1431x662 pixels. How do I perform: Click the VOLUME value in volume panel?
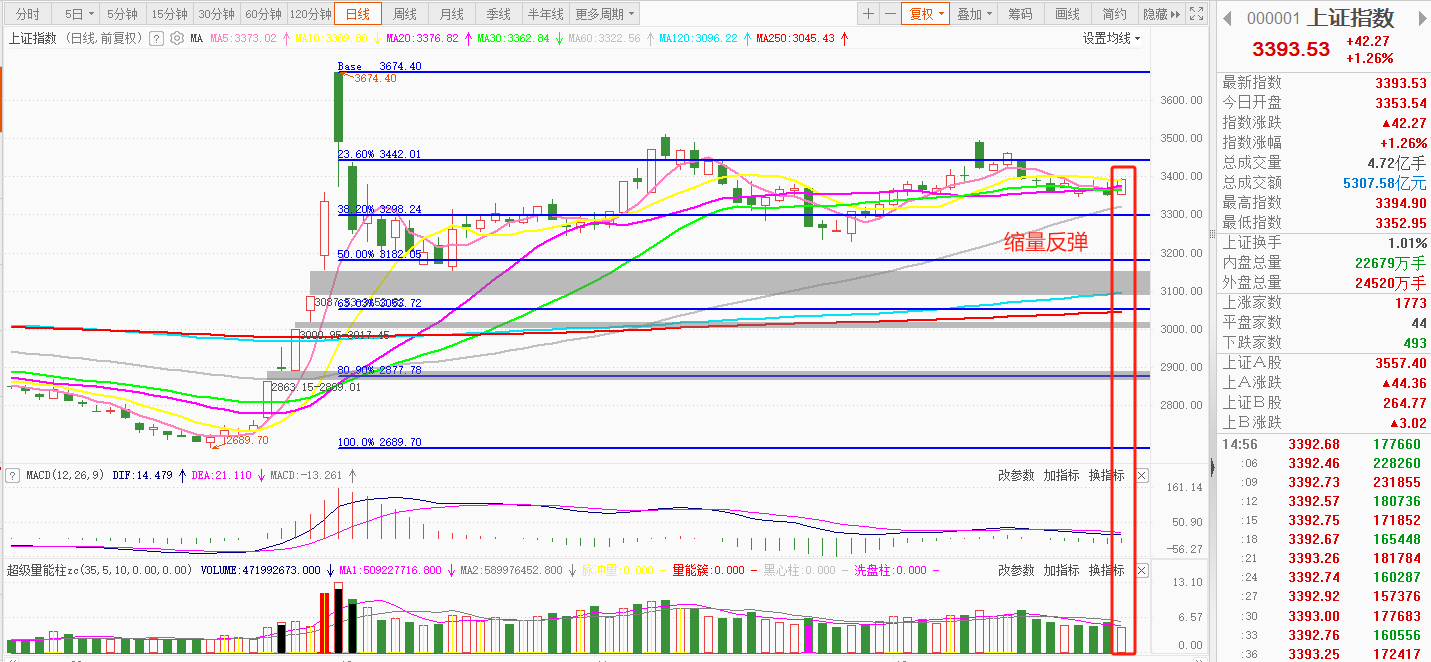click(x=260, y=570)
